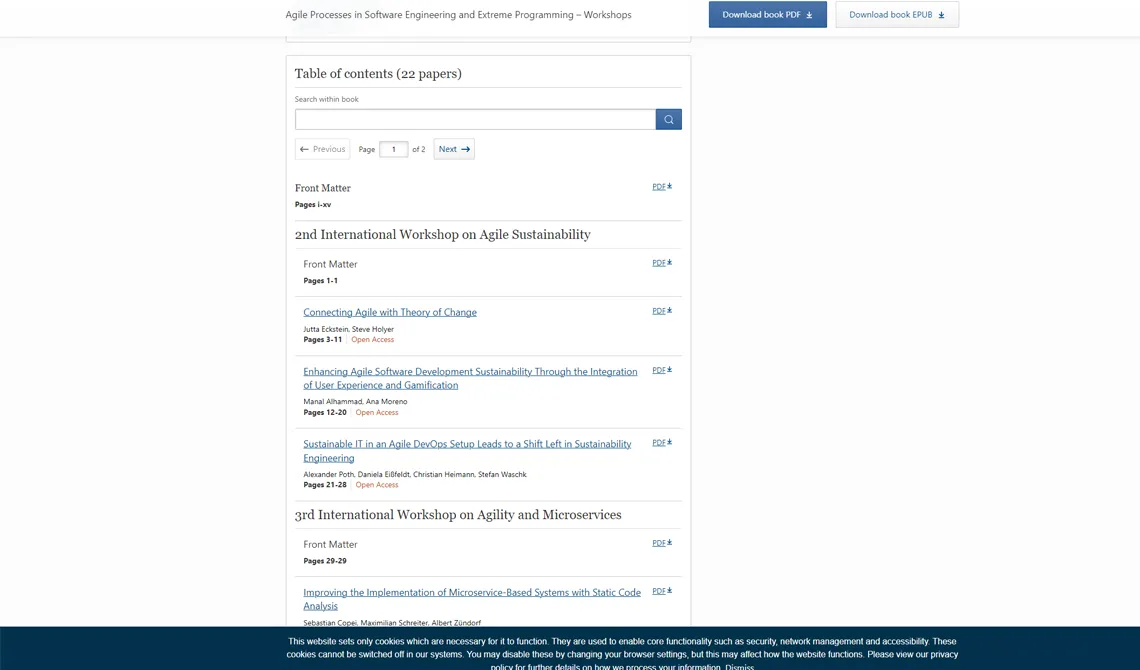Download PDF for Connecting Agile with Theory of Change

tap(662, 311)
